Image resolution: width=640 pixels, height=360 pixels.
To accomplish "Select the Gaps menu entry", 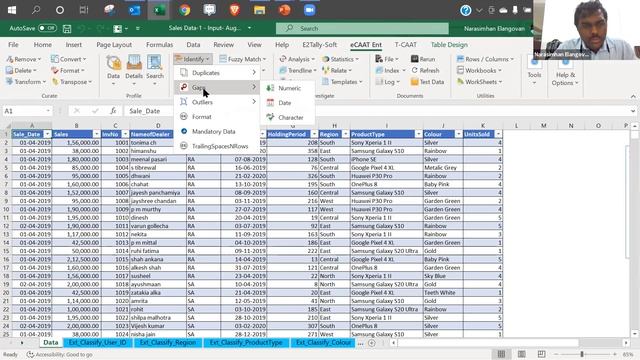I will [218, 87].
